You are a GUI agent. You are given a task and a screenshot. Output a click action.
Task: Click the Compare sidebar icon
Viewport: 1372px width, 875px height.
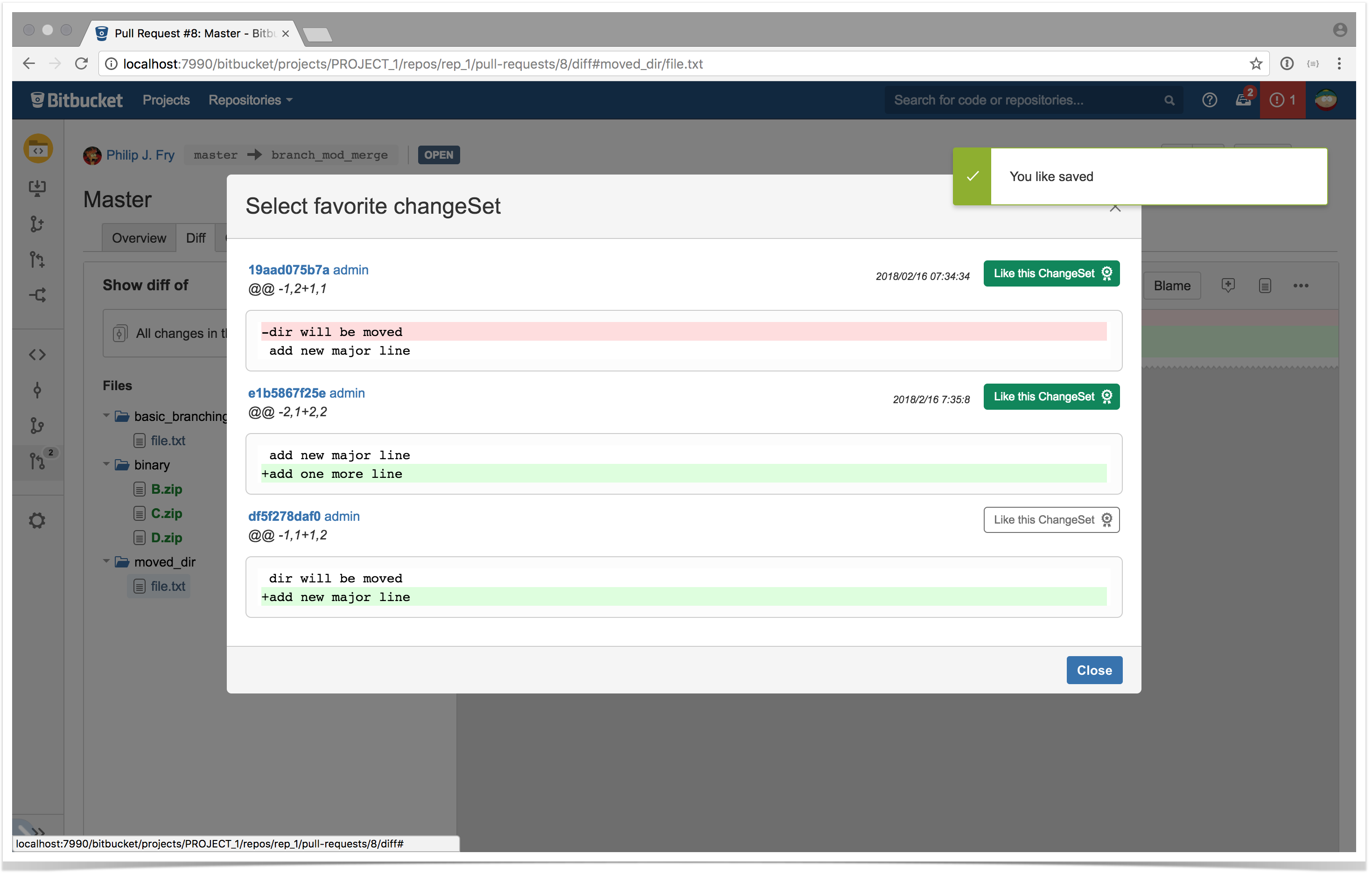click(38, 295)
